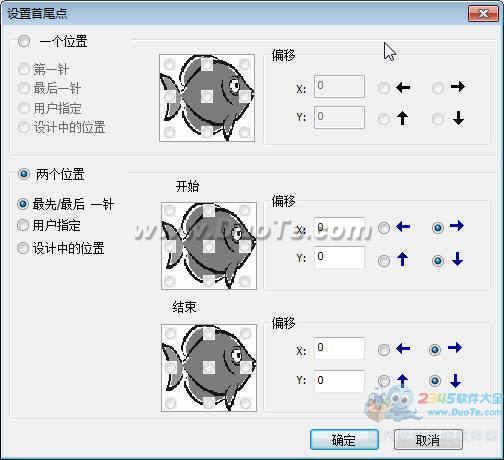This screenshot has width=504, height=460.
Task: Select middle-left anchor on the 结束 fish preview
Action: pyautogui.click(x=171, y=368)
